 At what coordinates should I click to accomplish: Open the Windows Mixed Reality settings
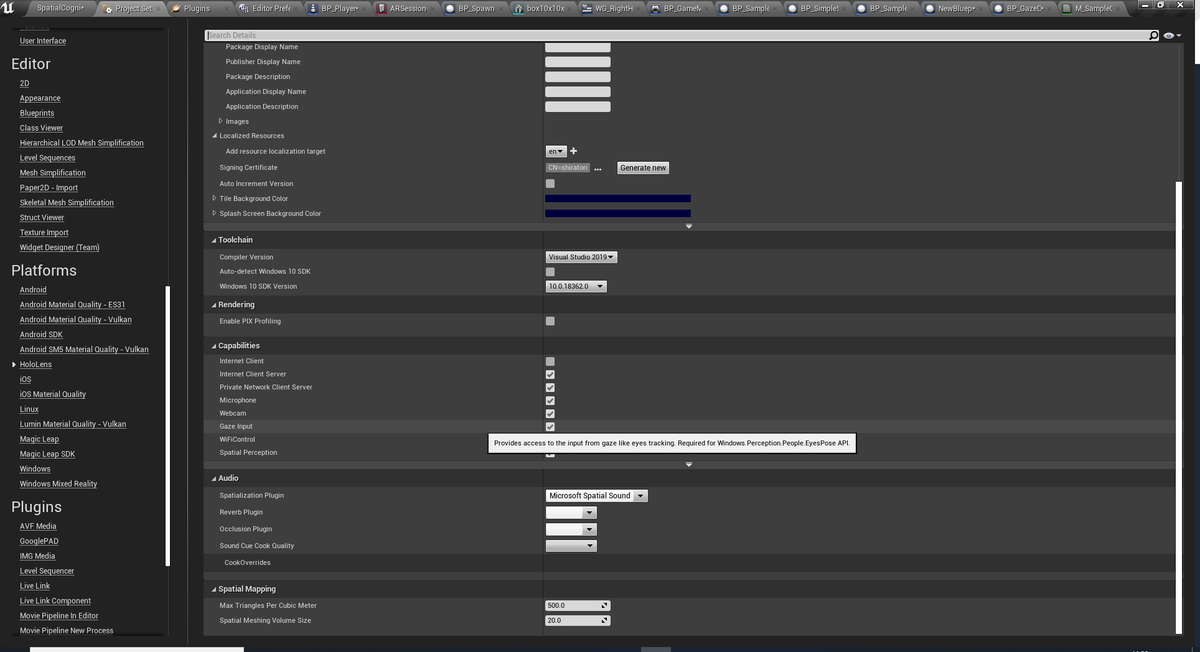[x=58, y=484]
